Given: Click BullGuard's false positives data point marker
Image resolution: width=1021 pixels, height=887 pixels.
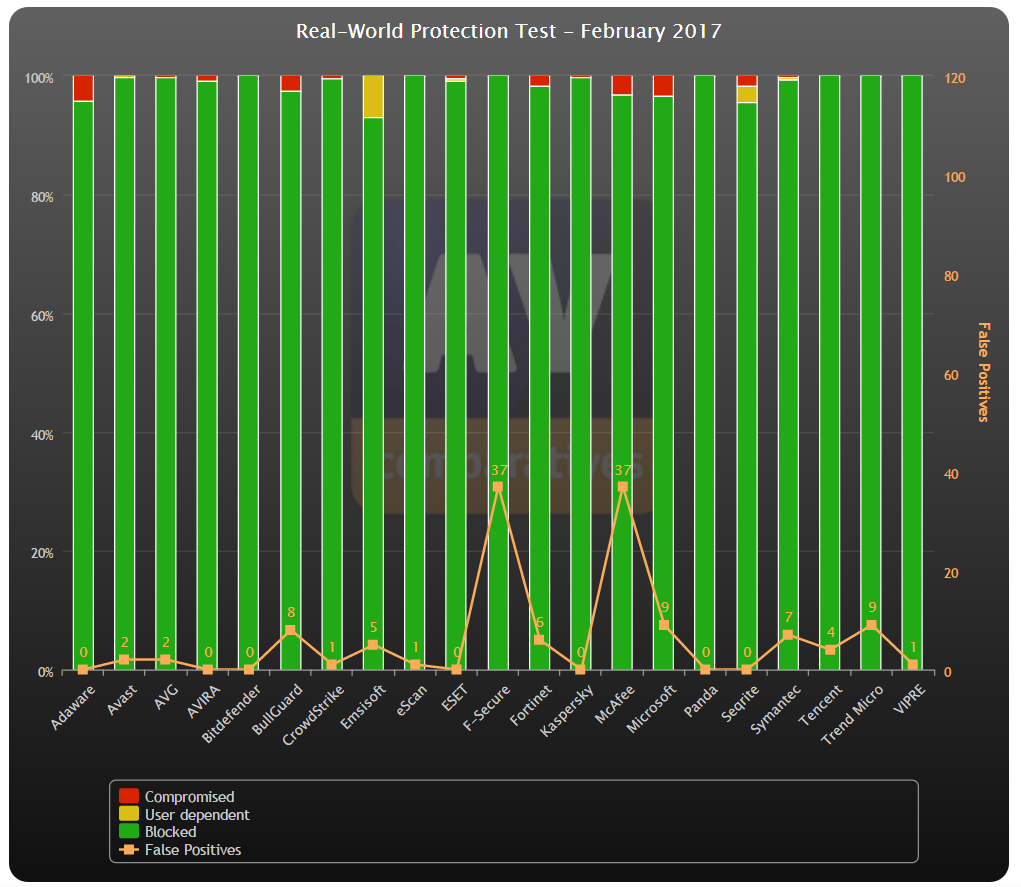Looking at the screenshot, I should [x=290, y=630].
